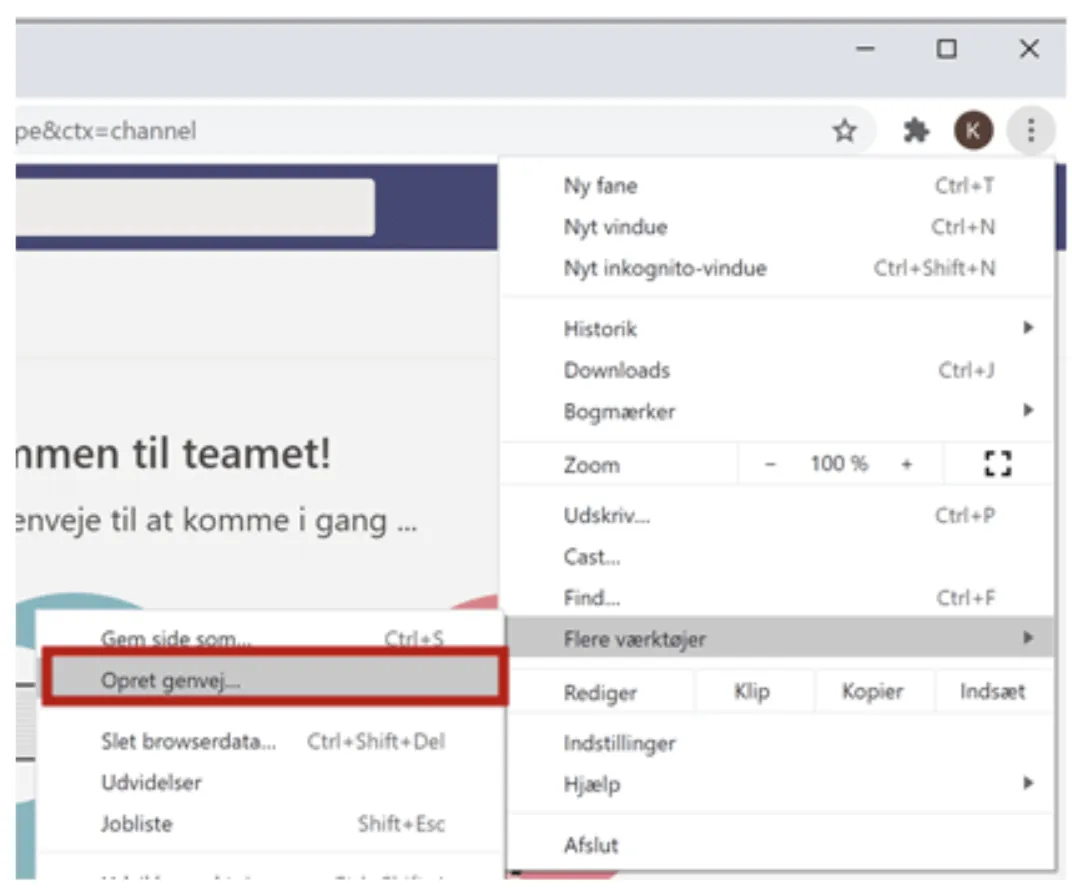The height and width of the screenshot is (894, 1072).
Task: Select Udskriv... to print
Action: pyautogui.click(x=779, y=515)
